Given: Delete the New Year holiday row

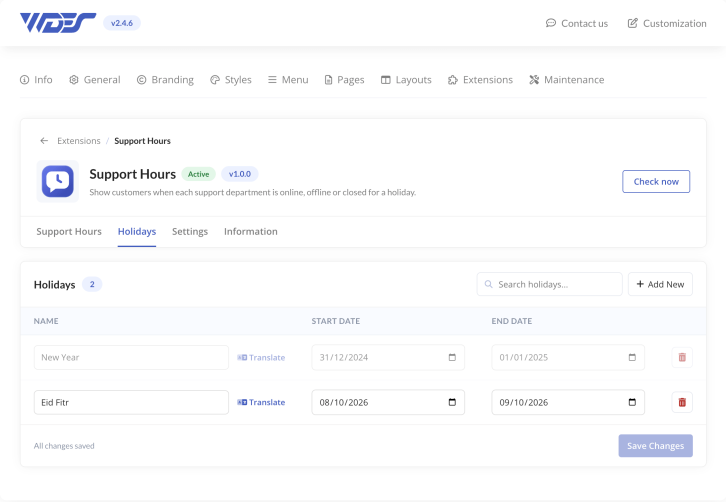Looking at the screenshot, I should click(682, 358).
